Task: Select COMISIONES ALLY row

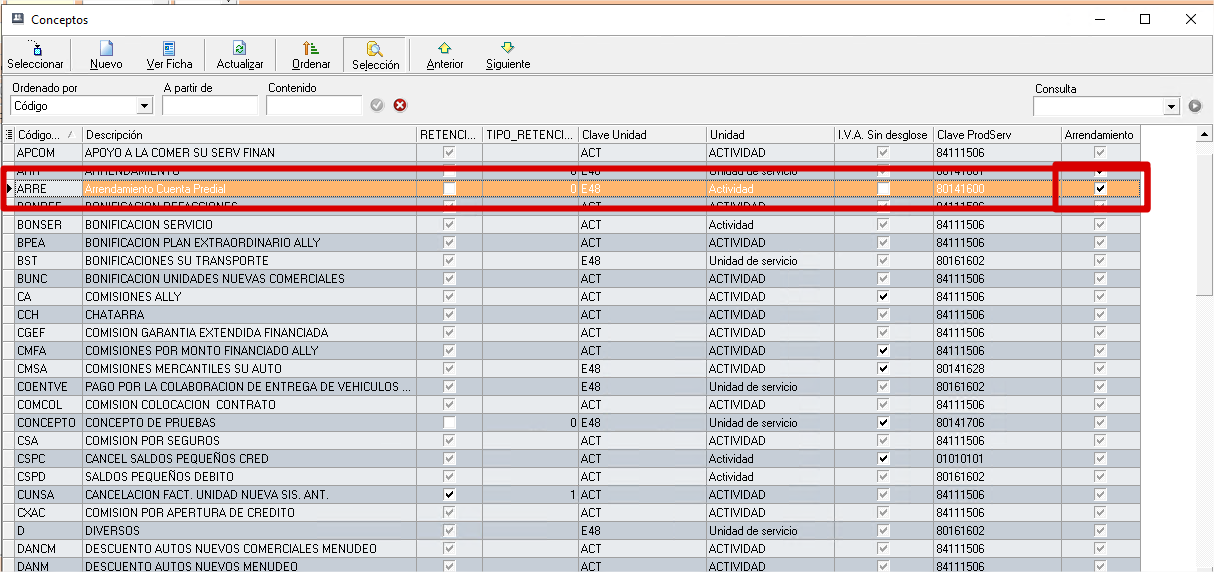Action: pyautogui.click(x=572, y=296)
